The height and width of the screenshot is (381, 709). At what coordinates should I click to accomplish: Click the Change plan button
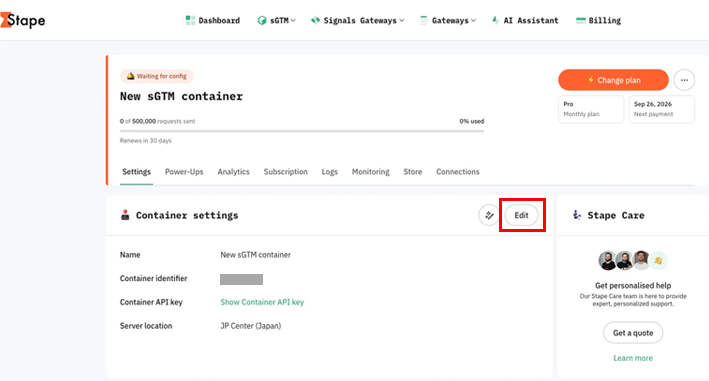pos(613,80)
